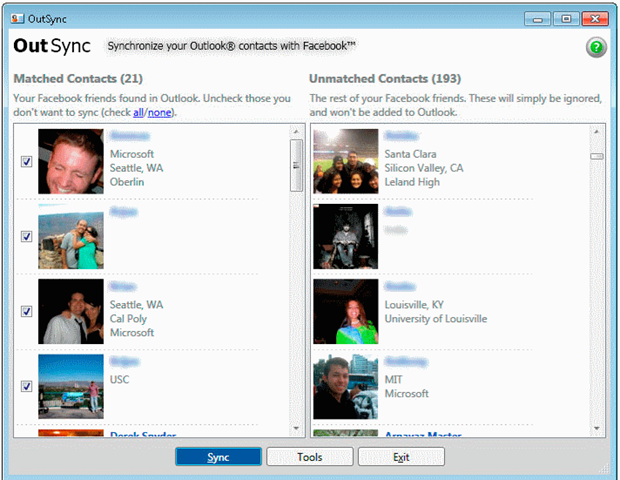
Task: Select the Santa Clara contact's photo
Action: (x=345, y=161)
